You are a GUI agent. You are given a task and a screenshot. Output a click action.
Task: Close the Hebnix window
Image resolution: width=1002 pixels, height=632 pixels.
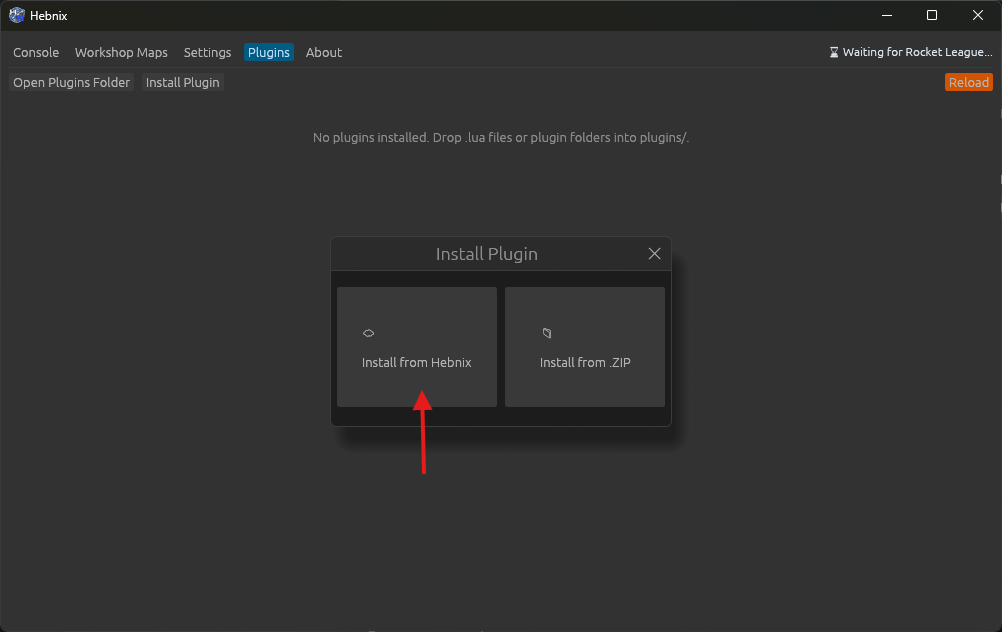tap(978, 15)
